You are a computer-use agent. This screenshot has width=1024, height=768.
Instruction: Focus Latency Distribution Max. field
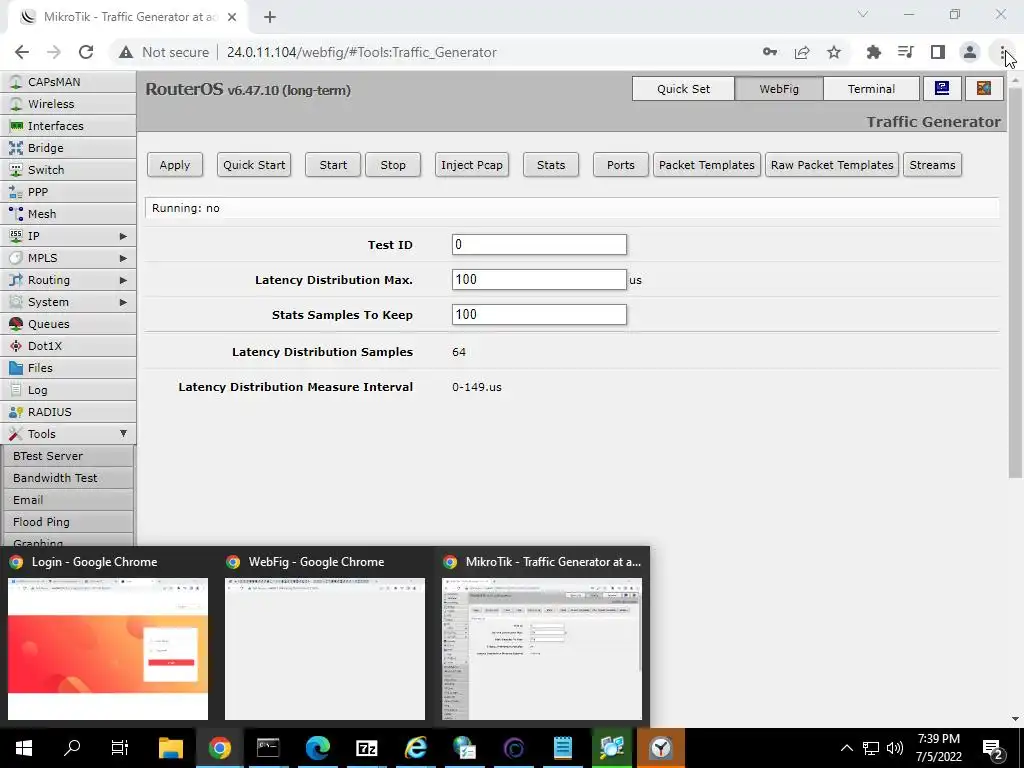pyautogui.click(x=539, y=280)
